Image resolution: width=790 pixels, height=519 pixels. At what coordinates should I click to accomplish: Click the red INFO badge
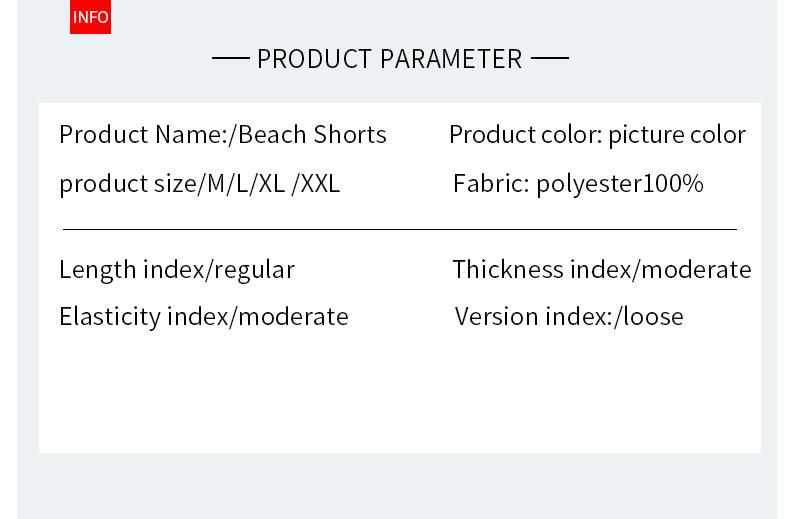[x=90, y=17]
